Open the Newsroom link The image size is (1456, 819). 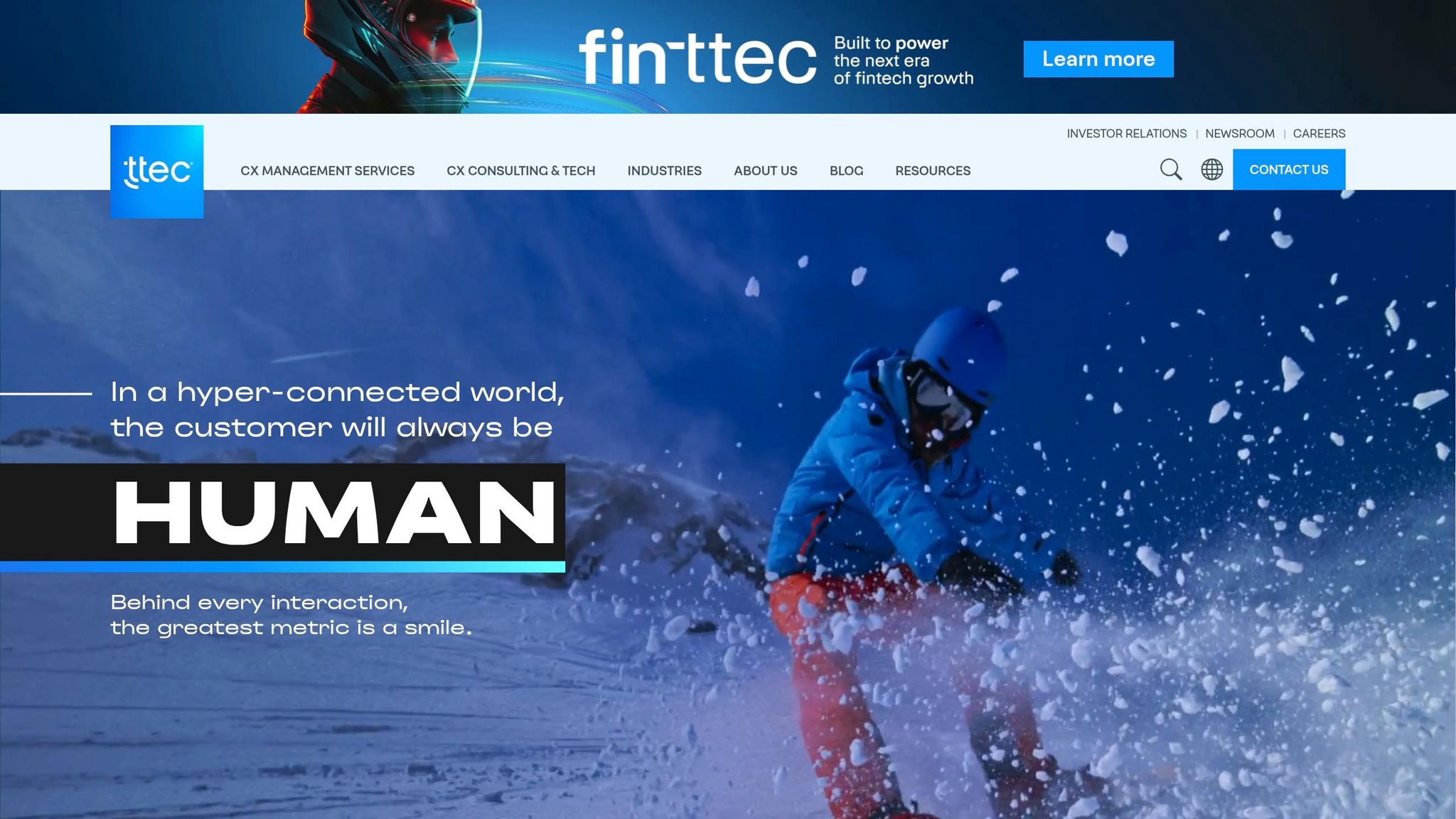1240,134
